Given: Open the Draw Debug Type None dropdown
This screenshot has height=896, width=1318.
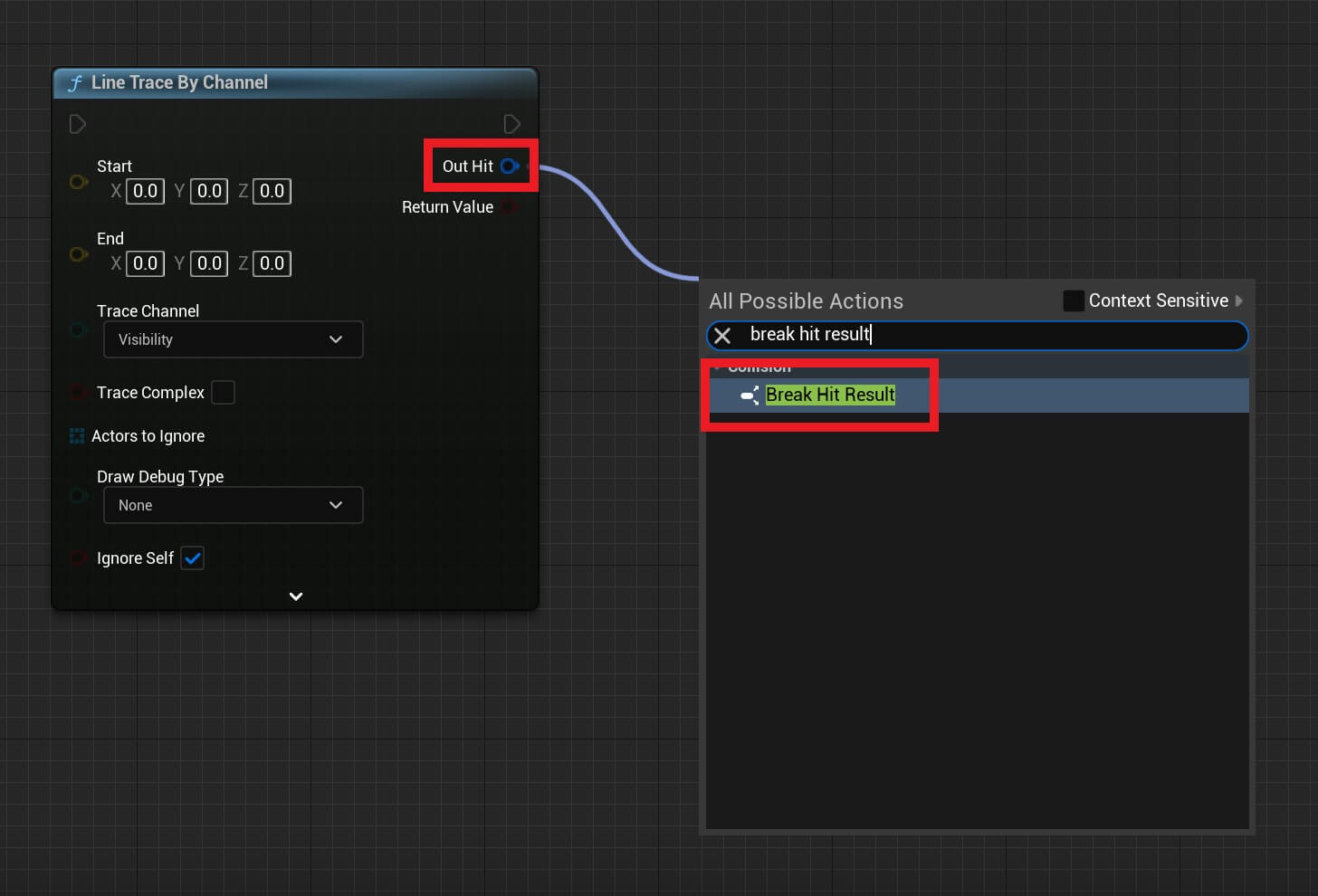Looking at the screenshot, I should click(234, 505).
